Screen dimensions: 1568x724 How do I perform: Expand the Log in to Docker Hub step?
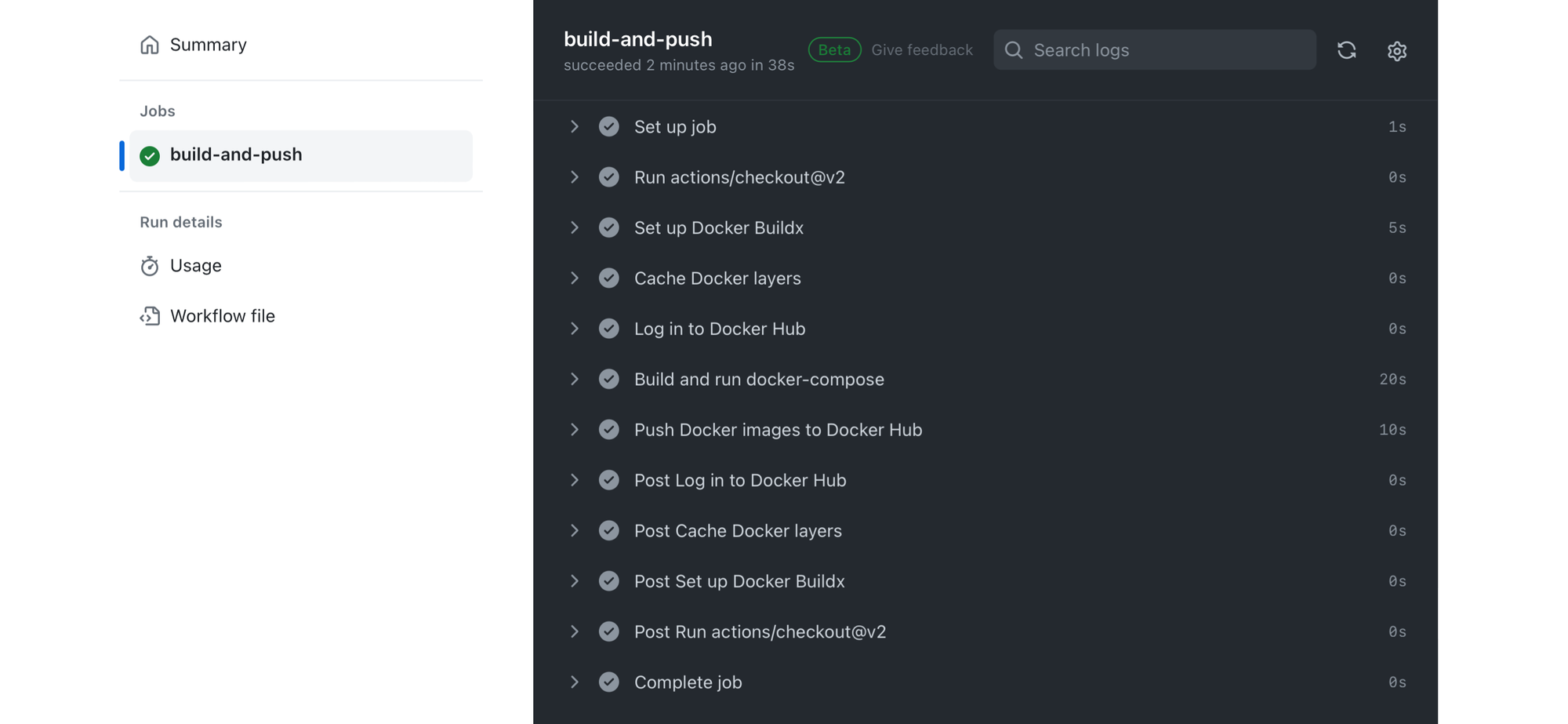(x=575, y=328)
